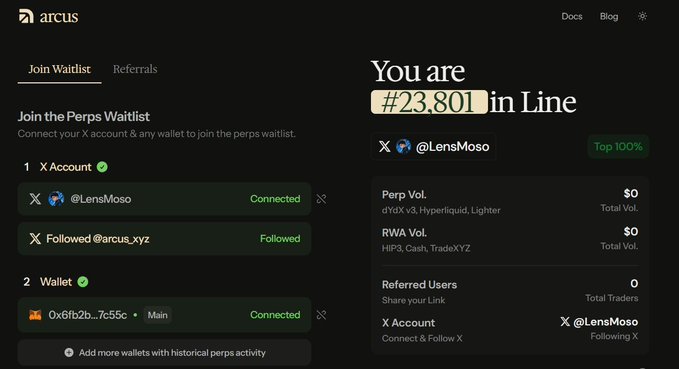Click dYdX v3, Hyperliquid, Lighter text
The width and height of the screenshot is (679, 369).
tap(441, 210)
